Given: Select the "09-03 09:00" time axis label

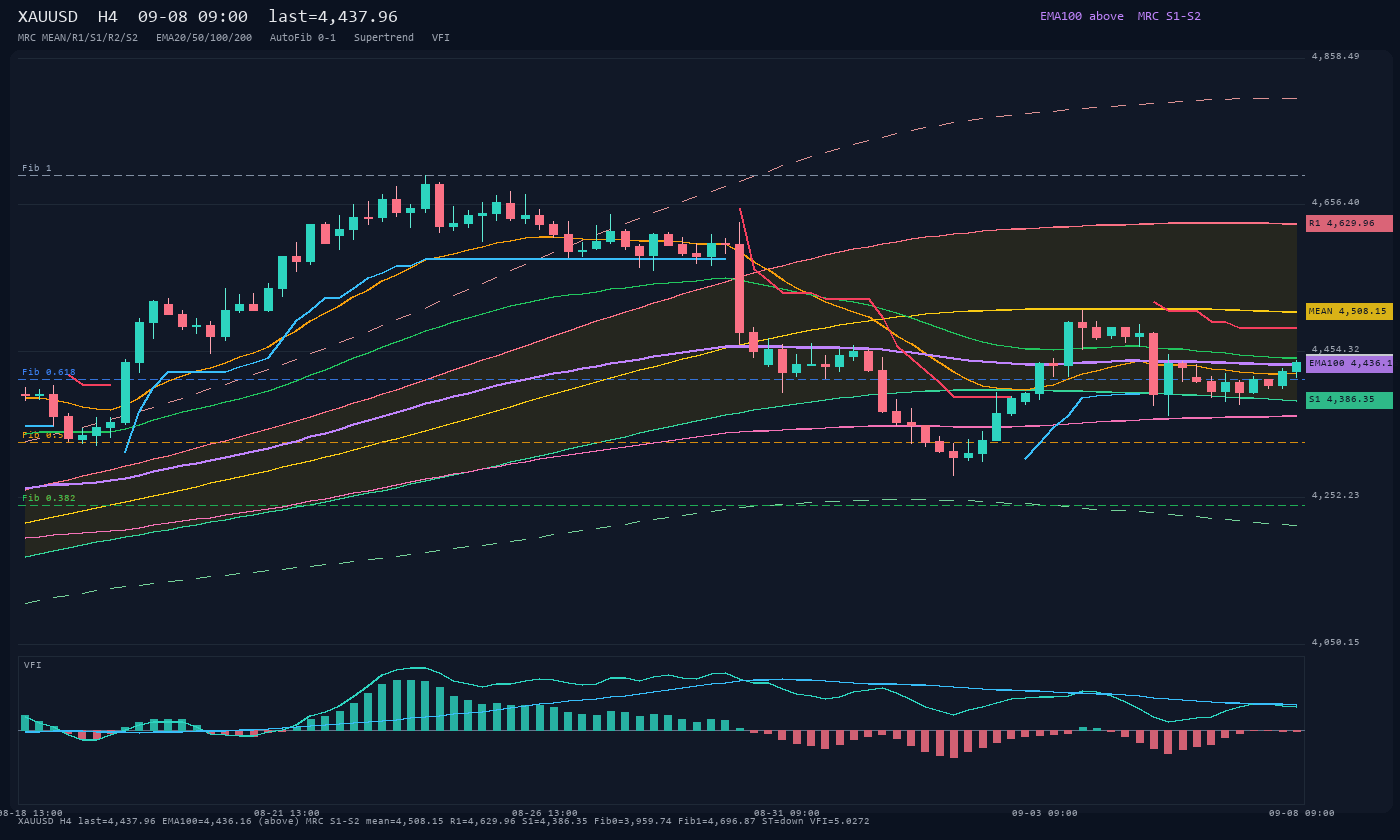Looking at the screenshot, I should point(1045,813).
